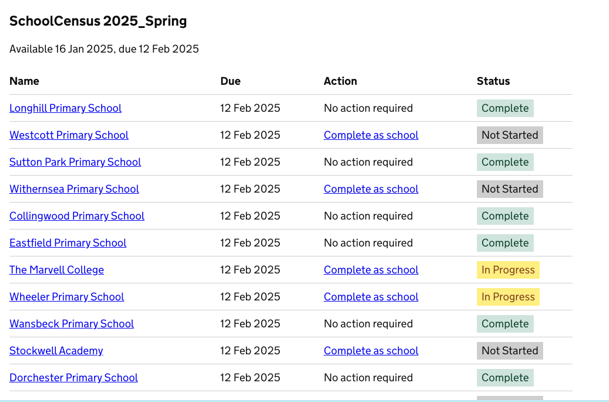The height and width of the screenshot is (402, 609).
Task: Open Collingwood Primary School link
Action: tap(77, 216)
